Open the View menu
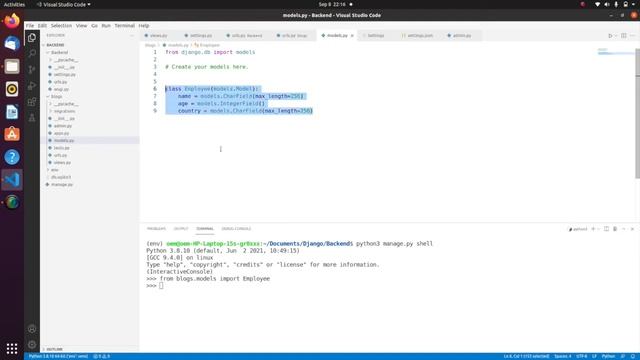The width and height of the screenshot is (640, 360). tap(81, 25)
